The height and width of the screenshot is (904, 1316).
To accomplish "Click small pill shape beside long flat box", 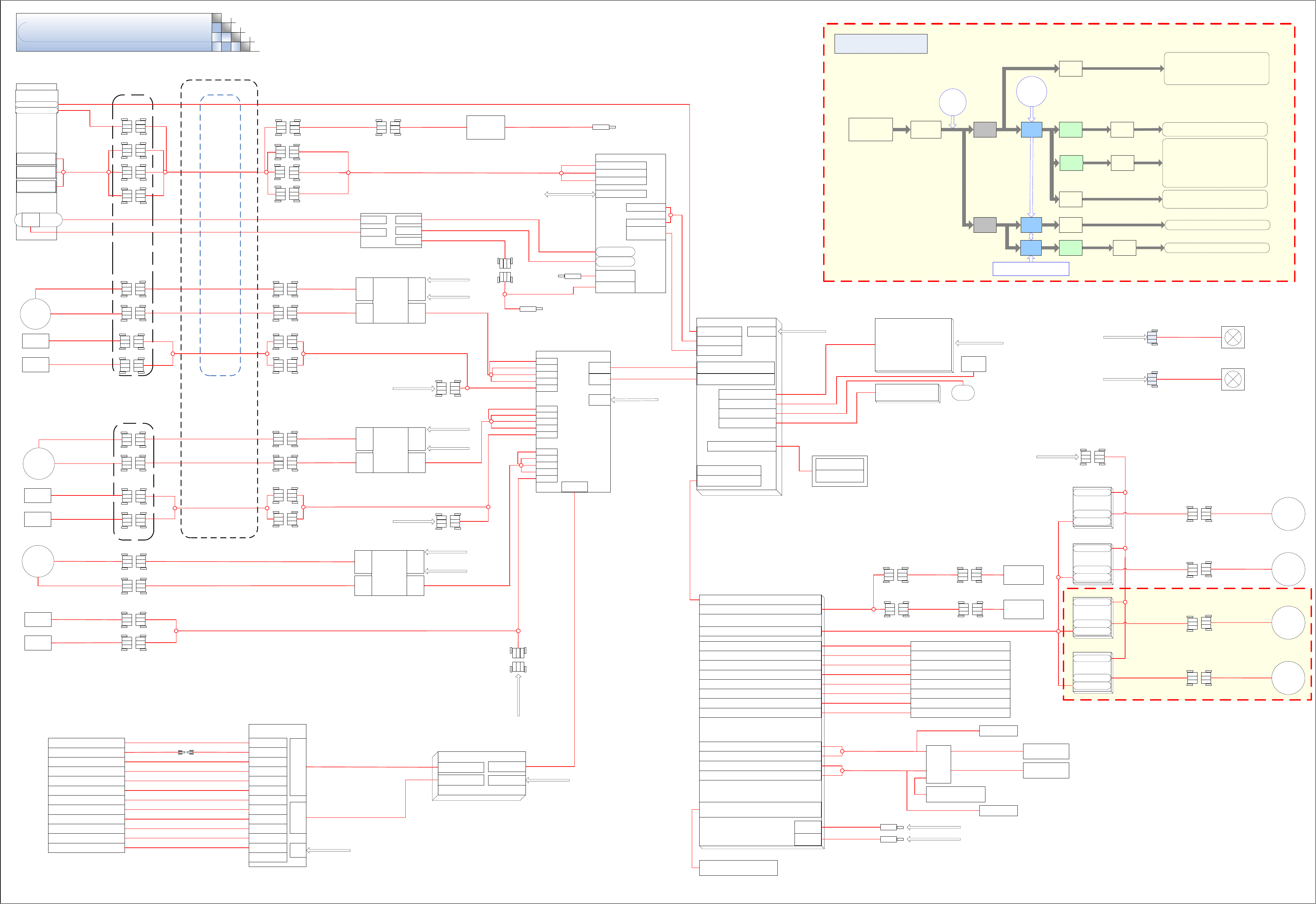I will (963, 392).
